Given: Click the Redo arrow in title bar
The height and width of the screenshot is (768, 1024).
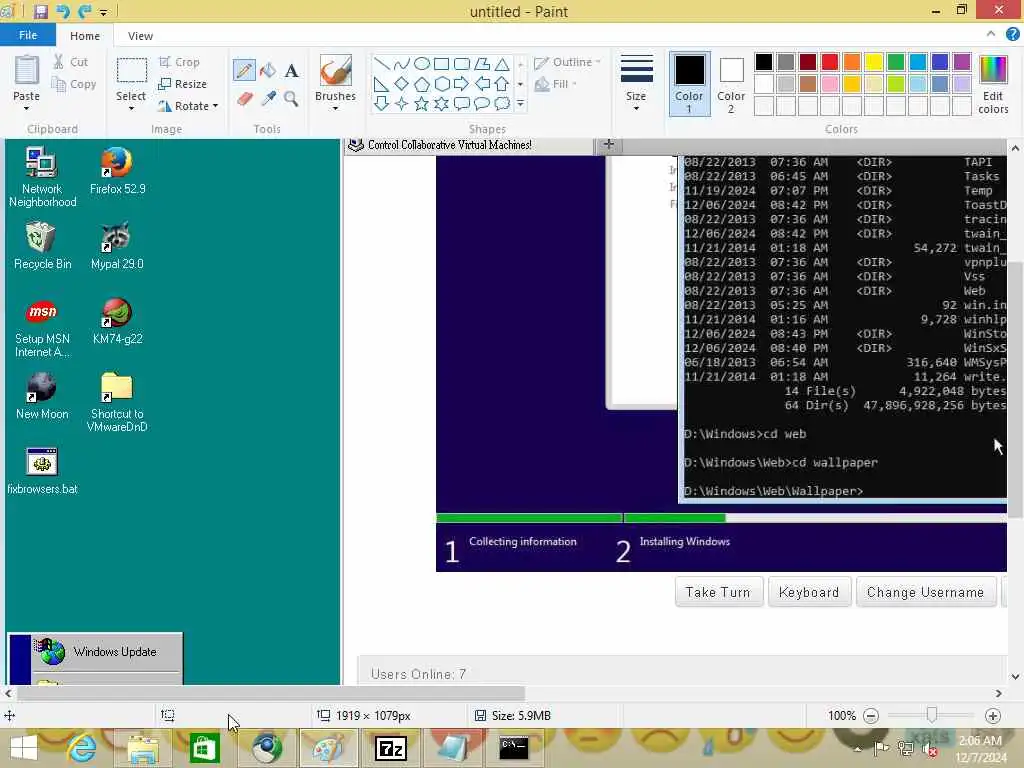Looking at the screenshot, I should pos(84,11).
